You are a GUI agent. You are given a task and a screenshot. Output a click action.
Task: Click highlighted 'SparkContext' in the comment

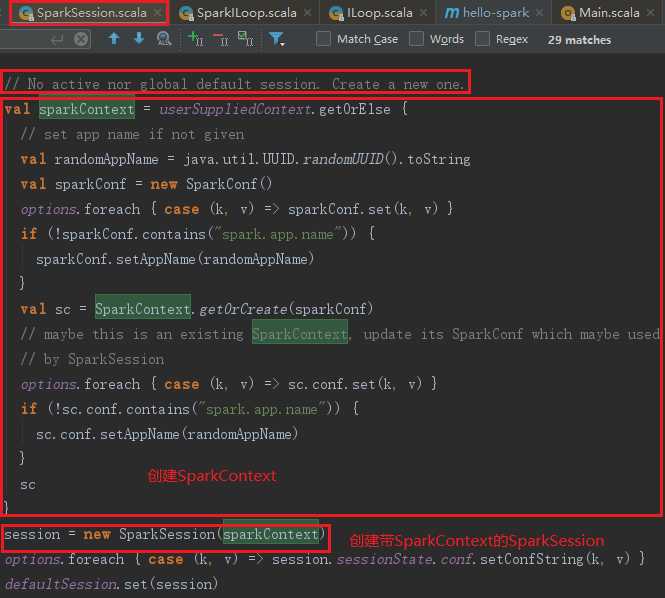pos(300,334)
